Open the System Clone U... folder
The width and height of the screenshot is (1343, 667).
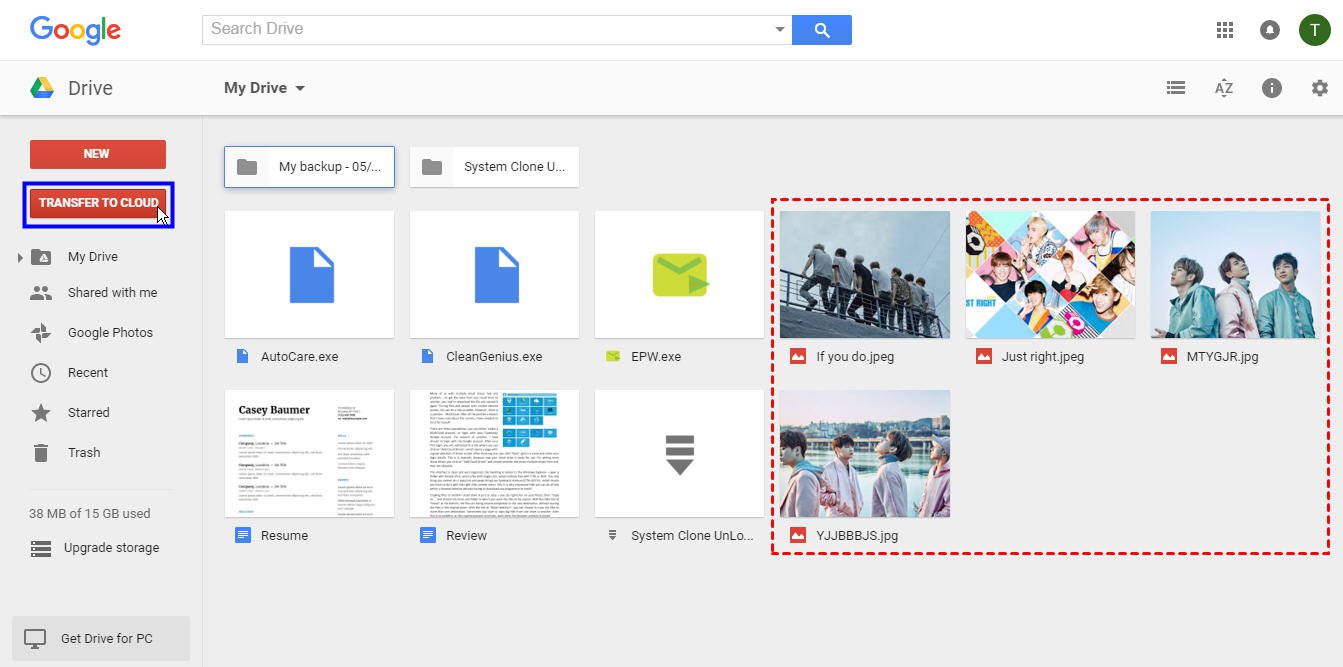click(494, 167)
